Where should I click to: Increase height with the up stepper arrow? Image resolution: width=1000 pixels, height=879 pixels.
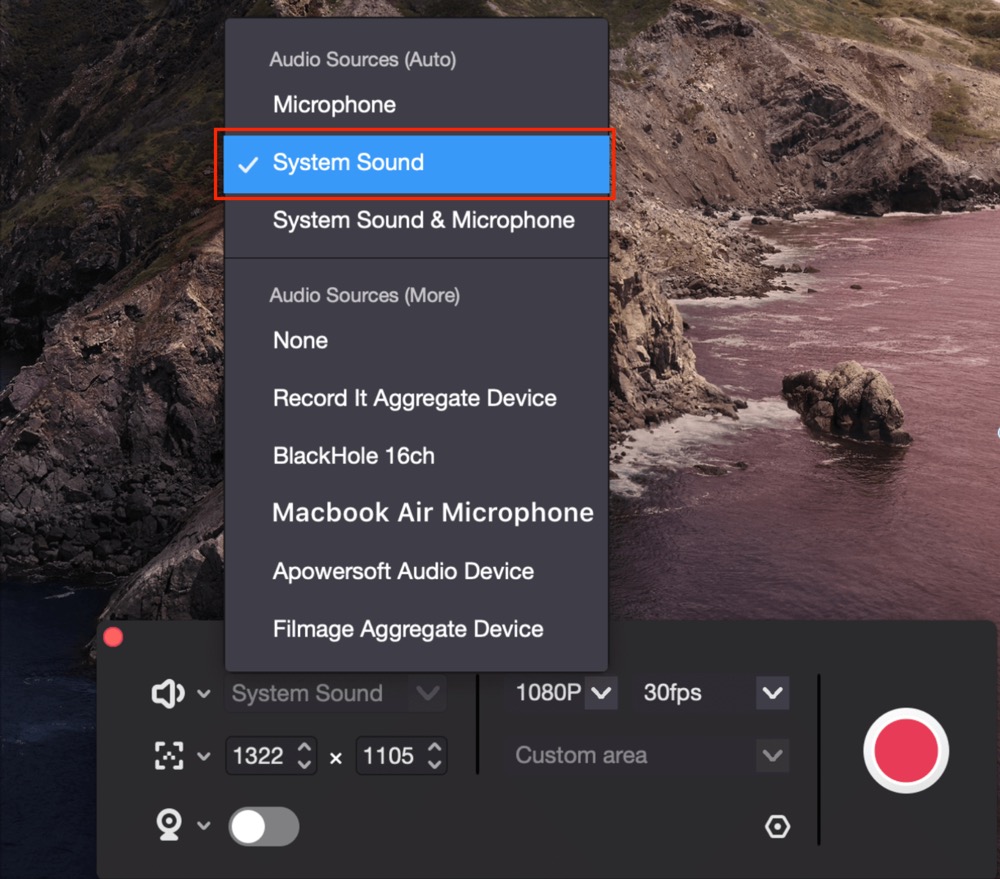tap(435, 747)
